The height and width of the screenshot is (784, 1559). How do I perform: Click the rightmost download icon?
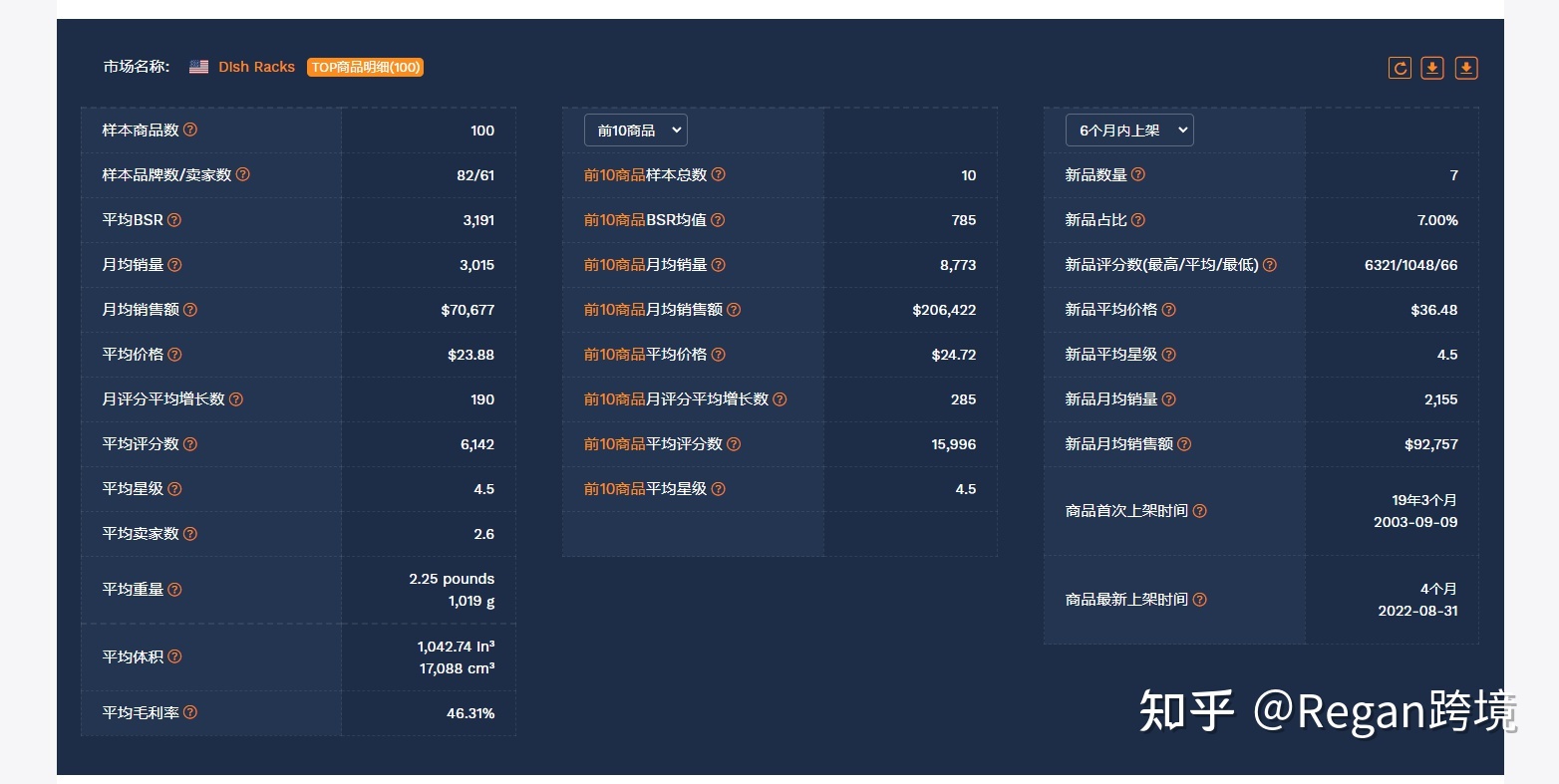(x=1466, y=68)
